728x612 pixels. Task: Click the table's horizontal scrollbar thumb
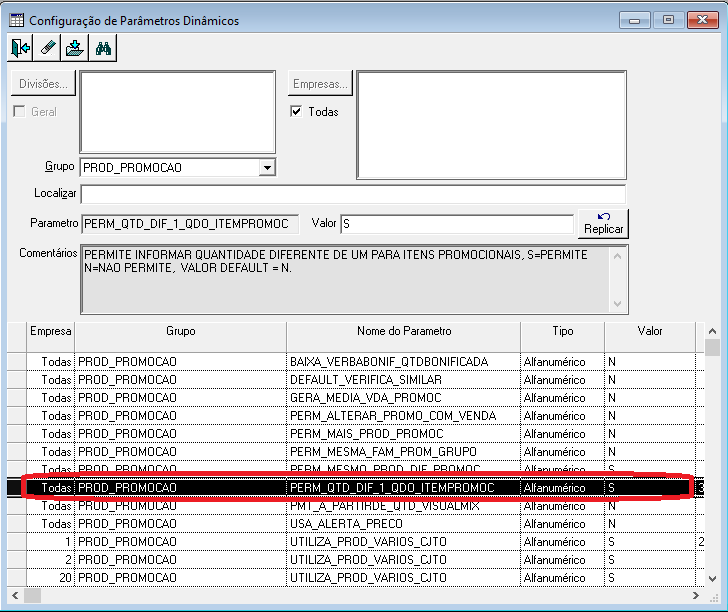(32, 595)
